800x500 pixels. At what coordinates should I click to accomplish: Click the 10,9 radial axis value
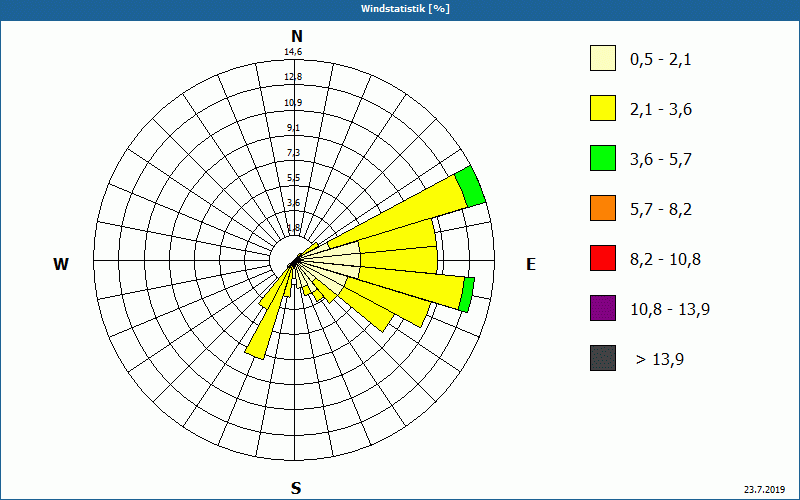pos(293,103)
